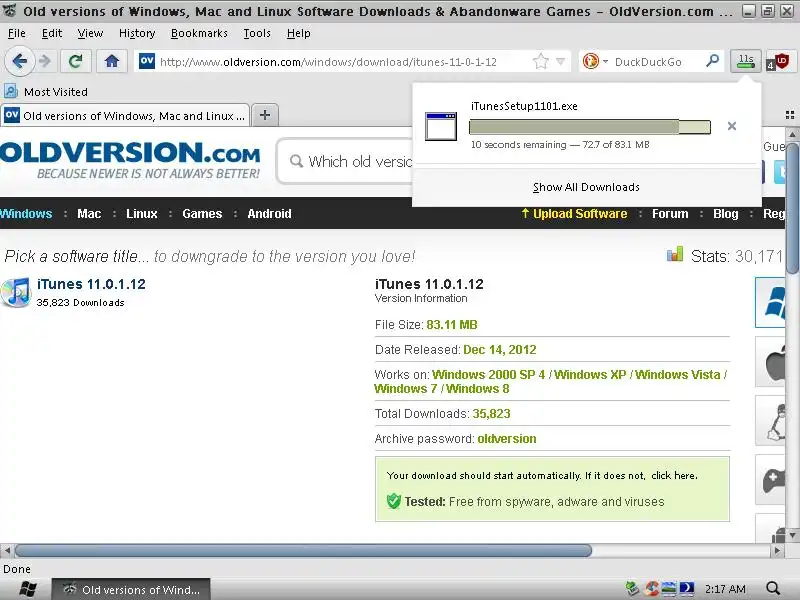Click the 2:17 AM clock
This screenshot has width=800, height=600.
click(x=725, y=589)
